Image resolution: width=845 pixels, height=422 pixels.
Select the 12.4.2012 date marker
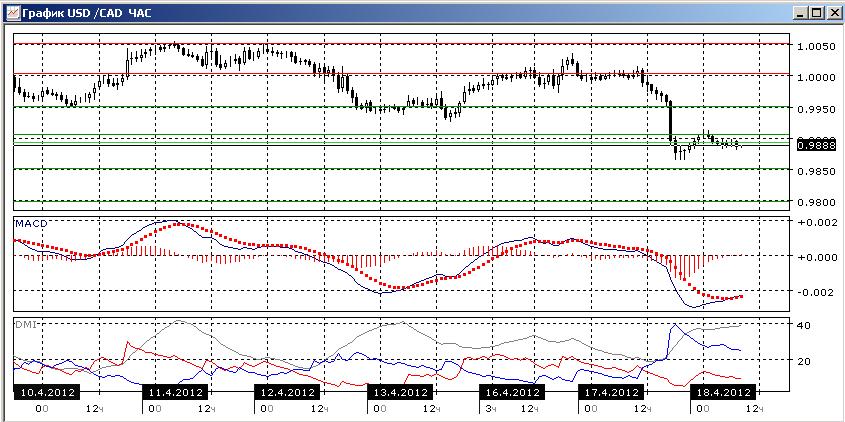click(287, 392)
